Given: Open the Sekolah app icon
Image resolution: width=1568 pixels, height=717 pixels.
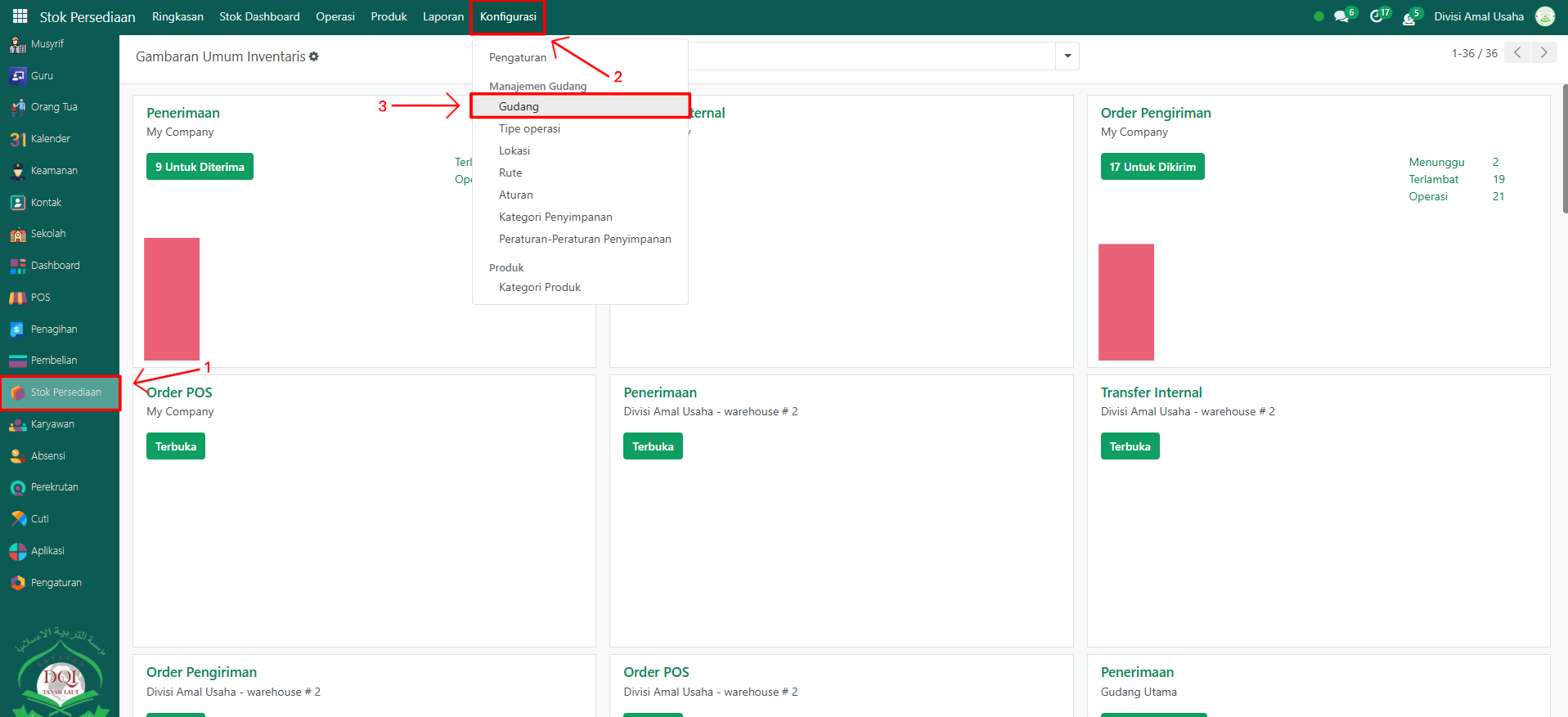Looking at the screenshot, I should pos(18,235).
